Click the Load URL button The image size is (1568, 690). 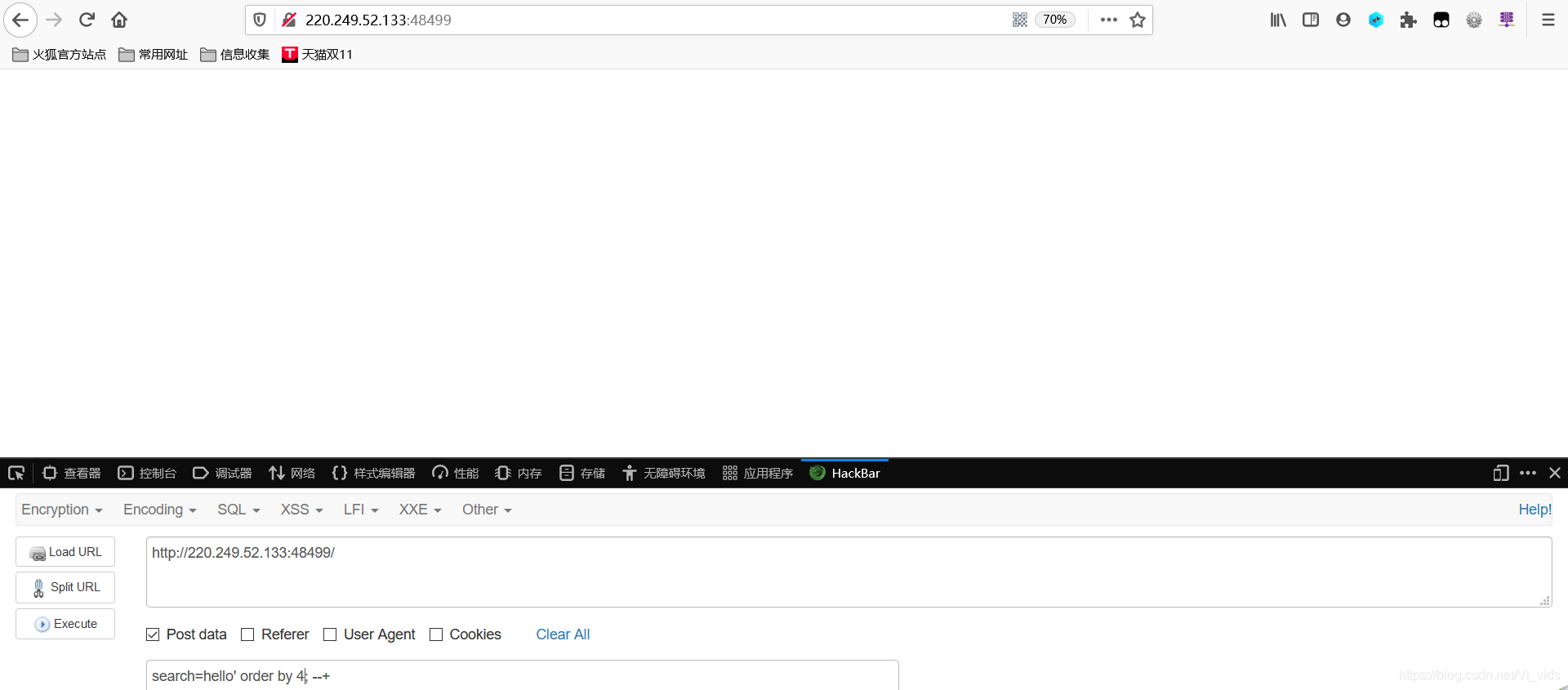(65, 552)
